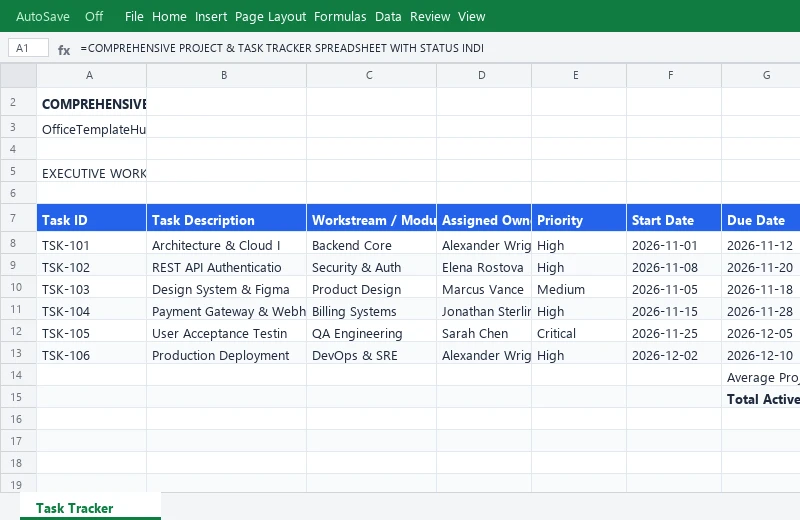Select the Billing Systems cell
The width and height of the screenshot is (800, 520).
pyautogui.click(x=371, y=309)
